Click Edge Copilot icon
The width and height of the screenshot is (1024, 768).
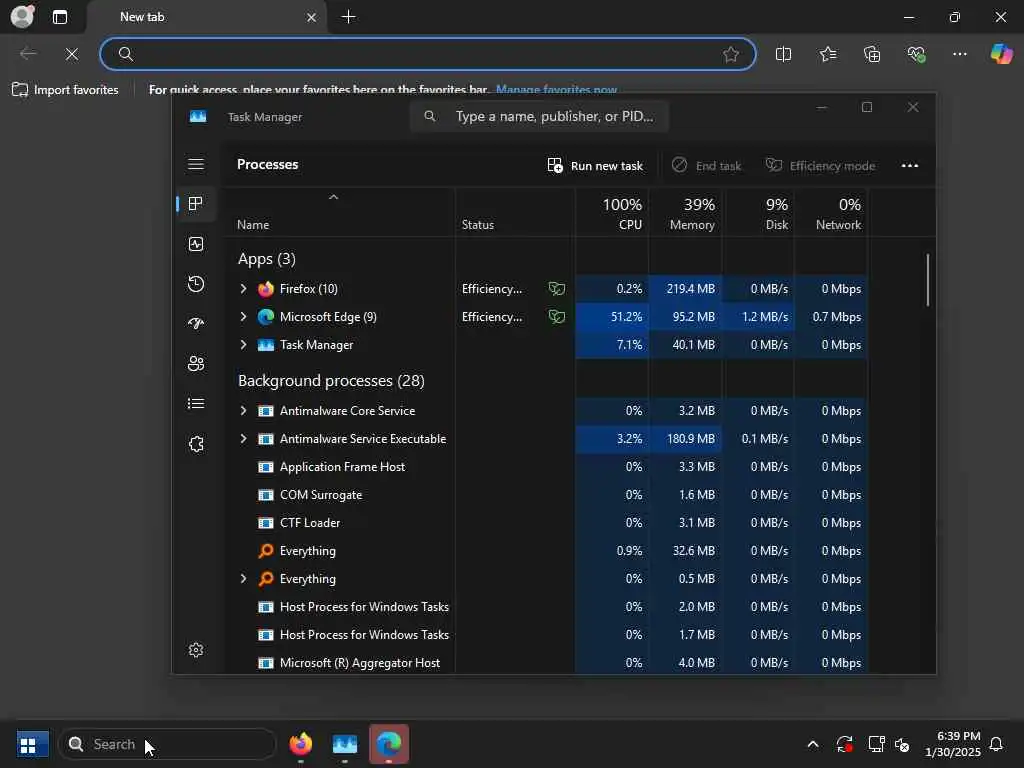(1001, 54)
